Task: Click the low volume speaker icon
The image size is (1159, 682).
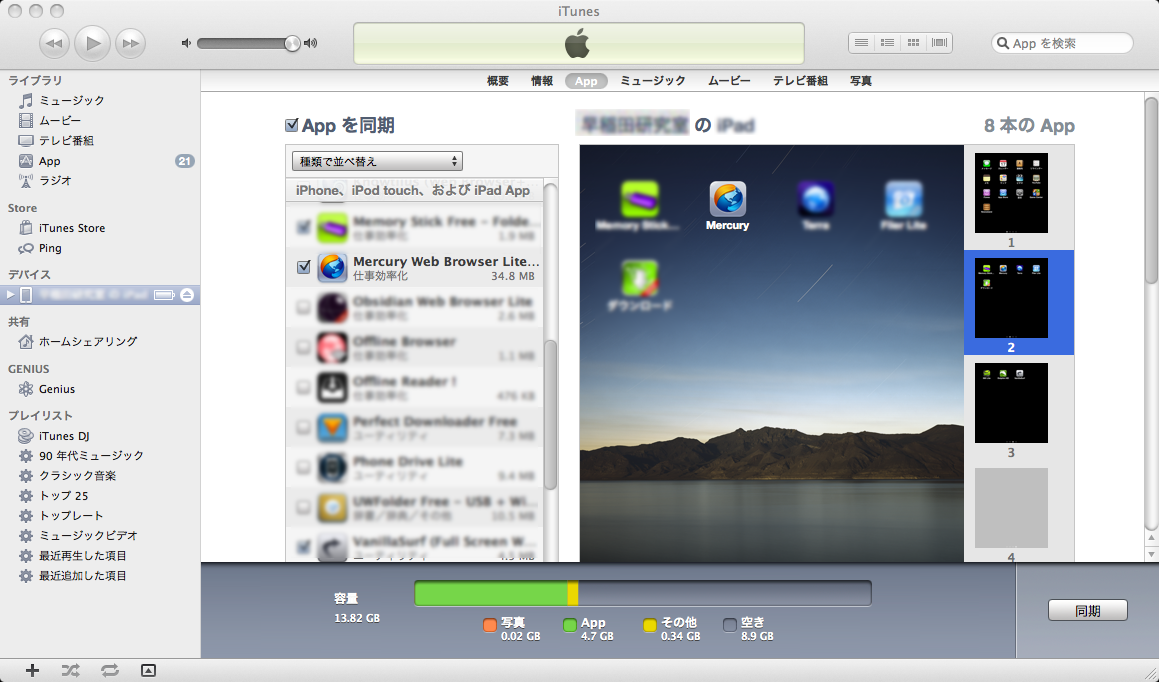Action: 186,44
